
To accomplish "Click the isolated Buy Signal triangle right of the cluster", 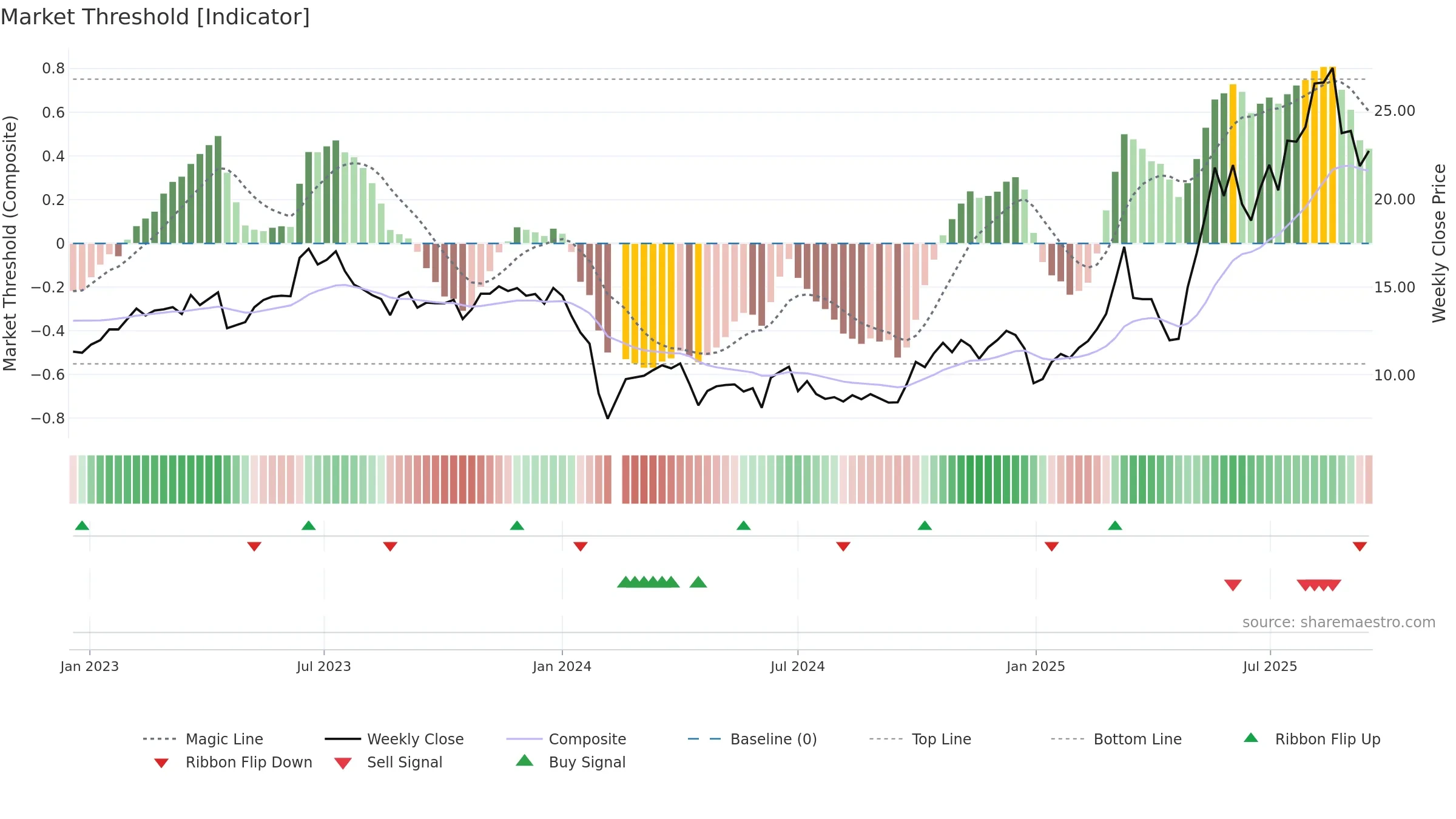I will 698,582.
